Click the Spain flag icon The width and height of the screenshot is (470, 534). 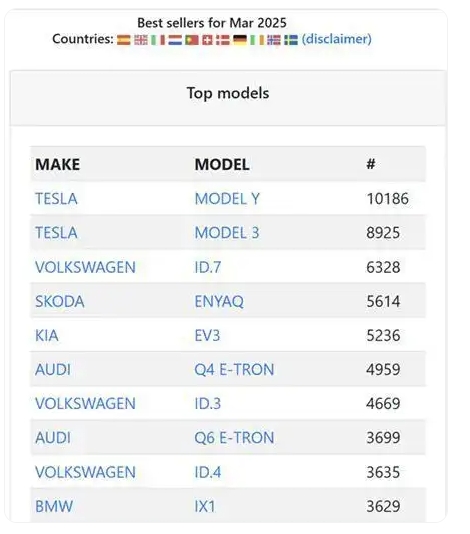[124, 40]
